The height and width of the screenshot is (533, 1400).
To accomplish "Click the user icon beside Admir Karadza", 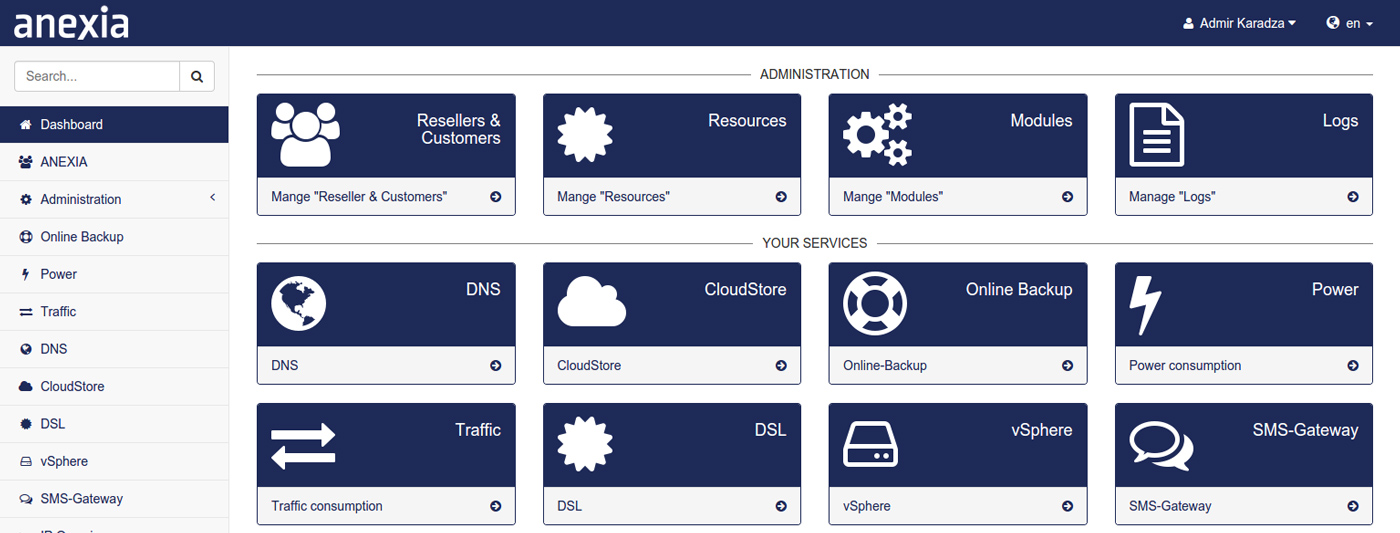I will pyautogui.click(x=1188, y=23).
